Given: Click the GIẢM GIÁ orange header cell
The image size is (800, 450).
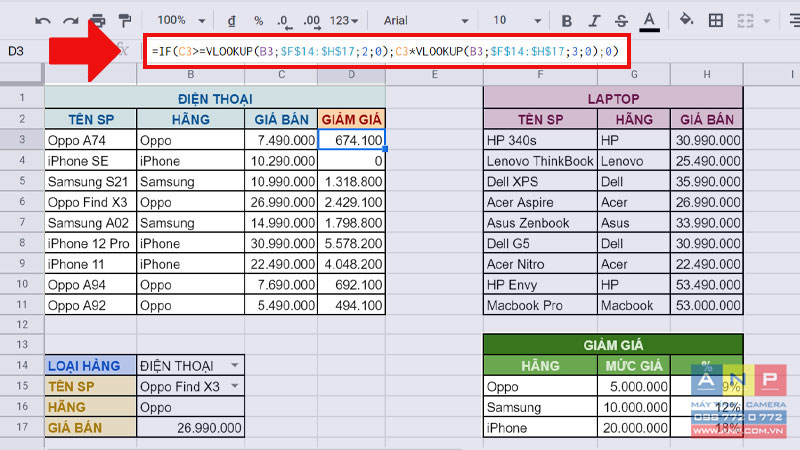Looking at the screenshot, I should coord(352,119).
